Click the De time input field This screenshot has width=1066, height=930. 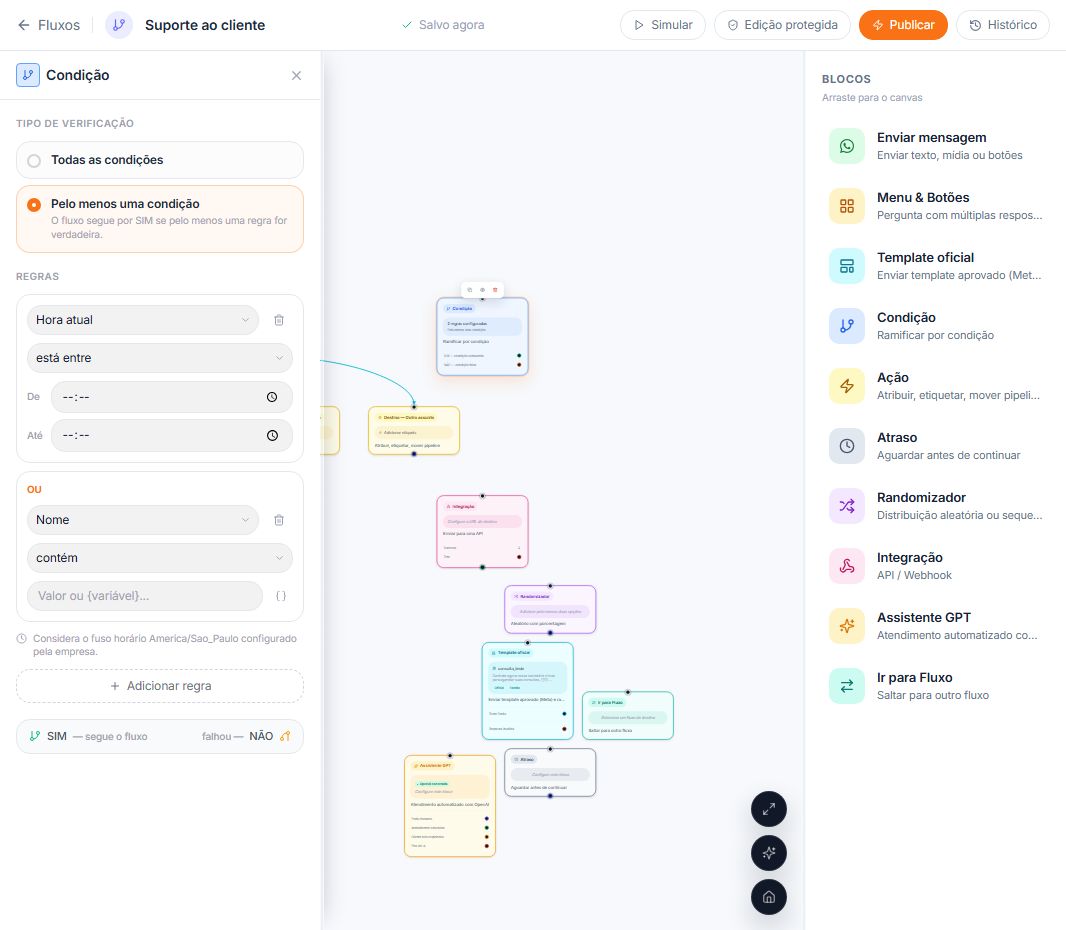click(x=171, y=397)
